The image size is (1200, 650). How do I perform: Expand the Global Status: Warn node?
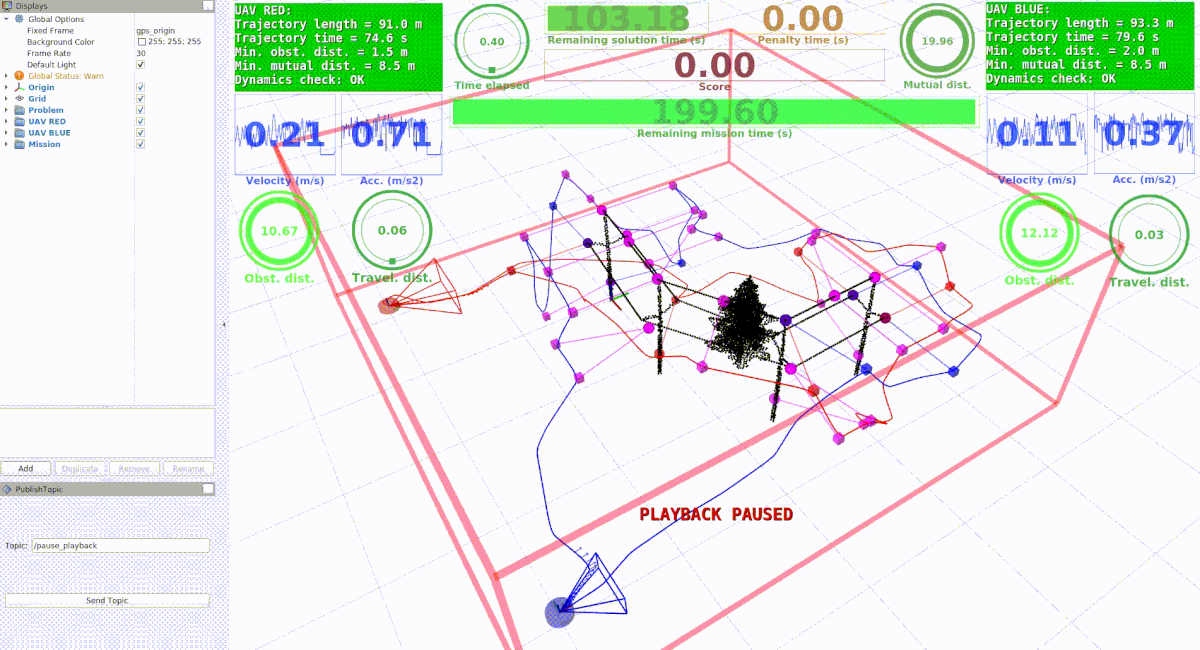tap(7, 76)
